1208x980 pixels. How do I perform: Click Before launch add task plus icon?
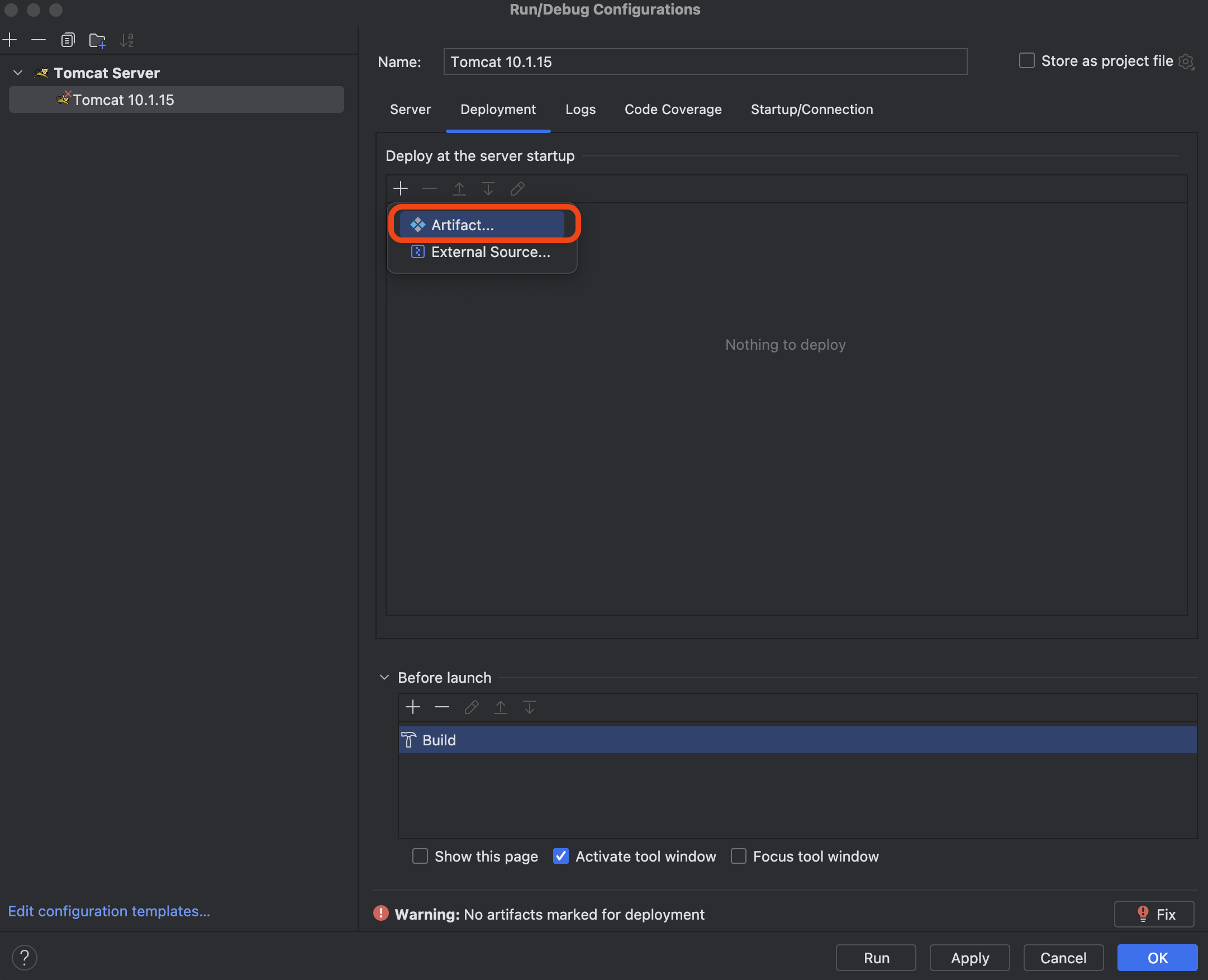(x=413, y=707)
